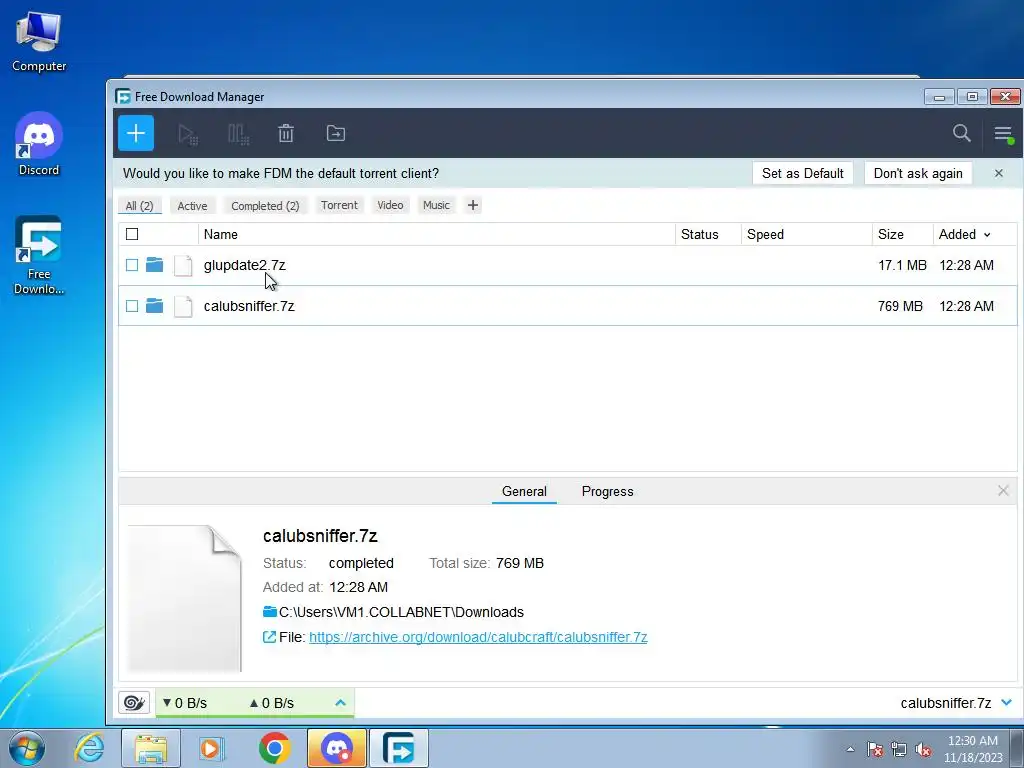Collapse details via calubsniffer.7z chevron
Image resolution: width=1024 pixels, height=768 pixels.
pyautogui.click(x=1006, y=703)
